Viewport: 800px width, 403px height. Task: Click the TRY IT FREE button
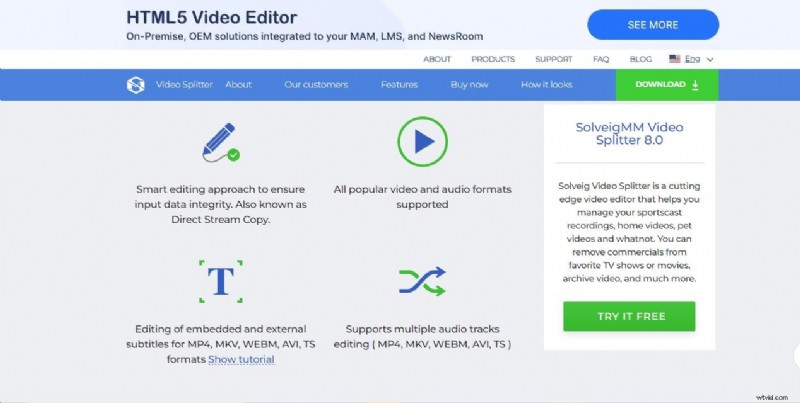point(629,316)
